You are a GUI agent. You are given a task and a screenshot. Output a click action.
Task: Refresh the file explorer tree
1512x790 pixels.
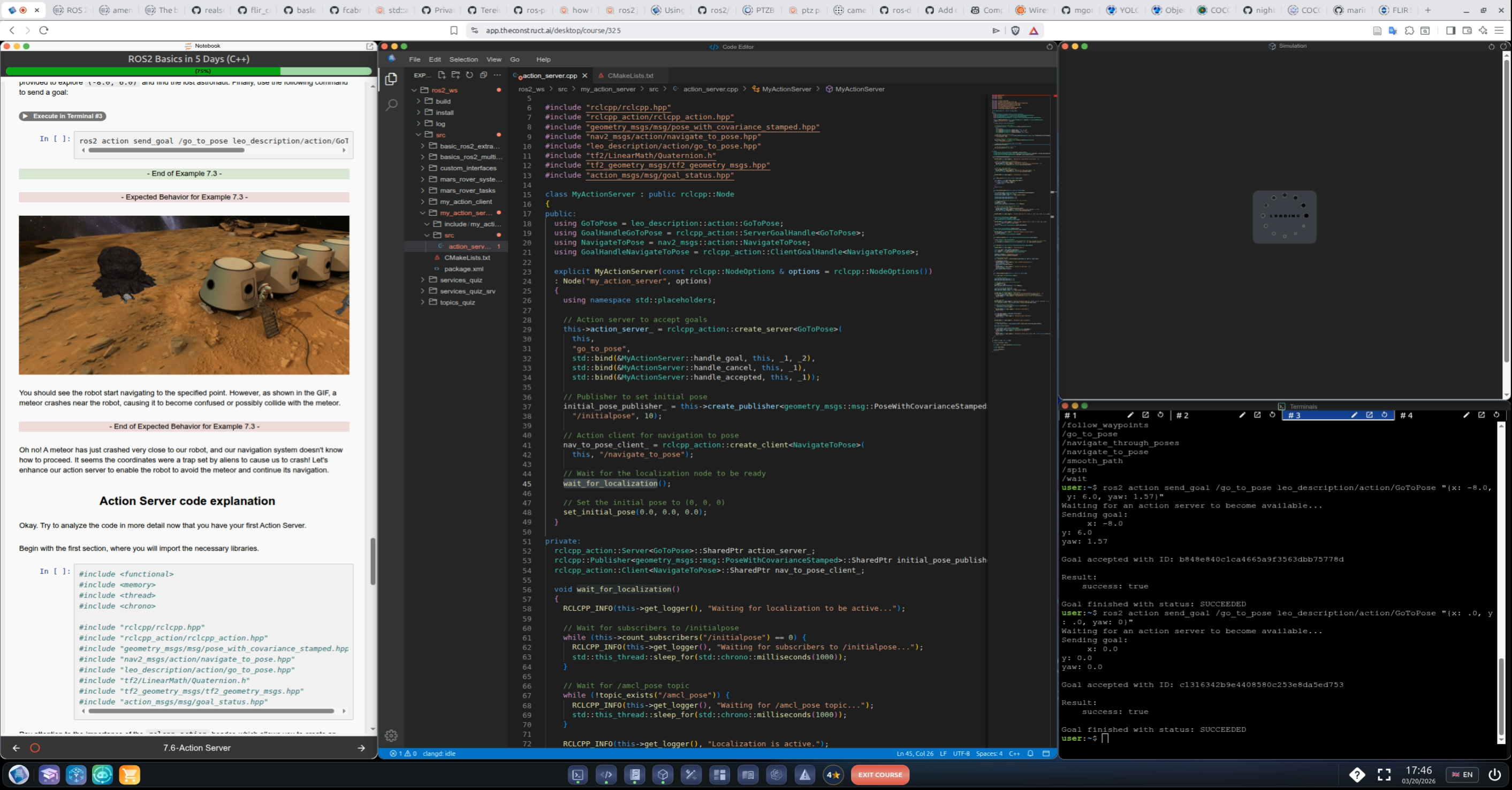[x=469, y=75]
